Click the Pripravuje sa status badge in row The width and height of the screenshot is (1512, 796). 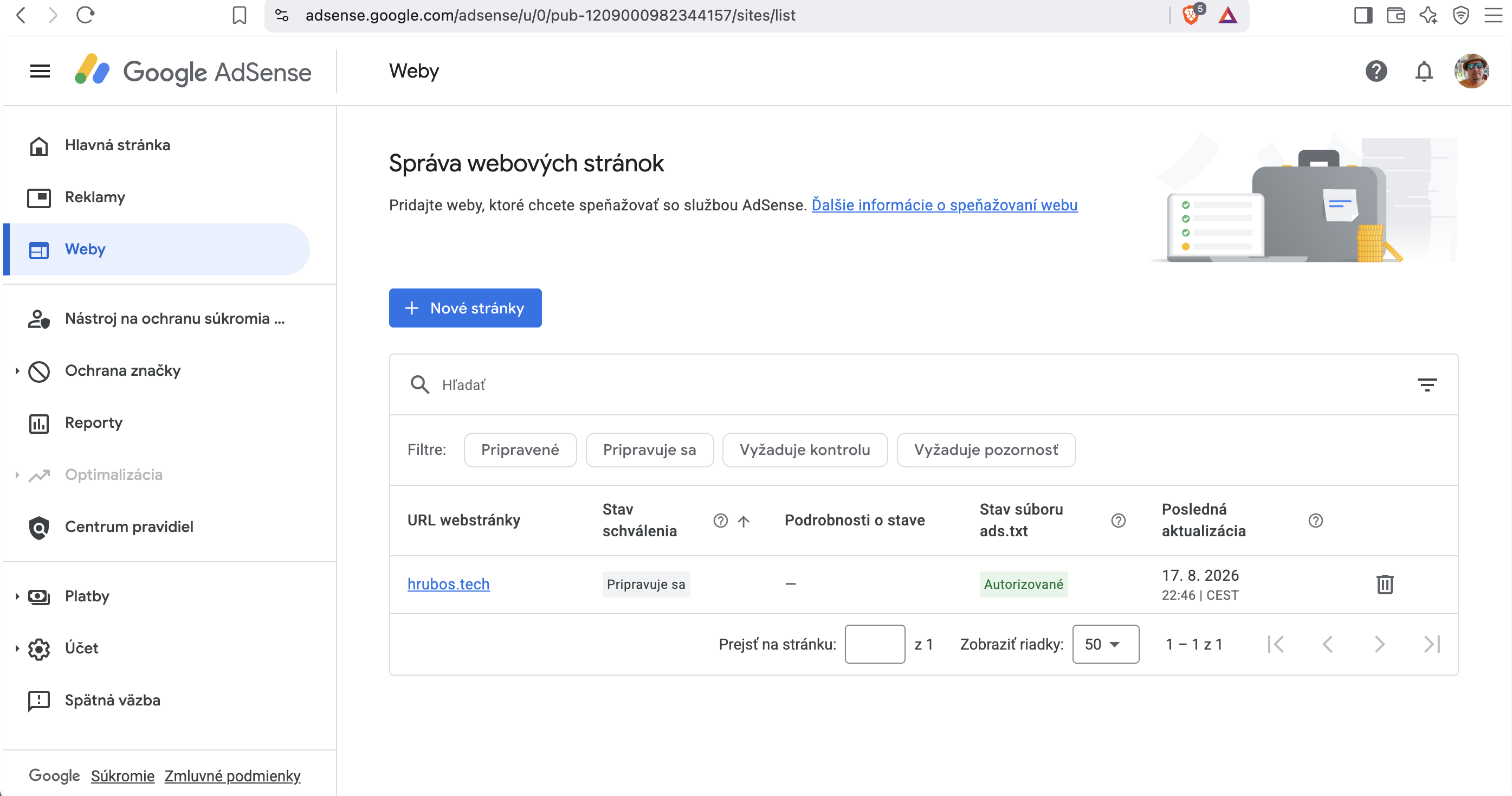[645, 585]
